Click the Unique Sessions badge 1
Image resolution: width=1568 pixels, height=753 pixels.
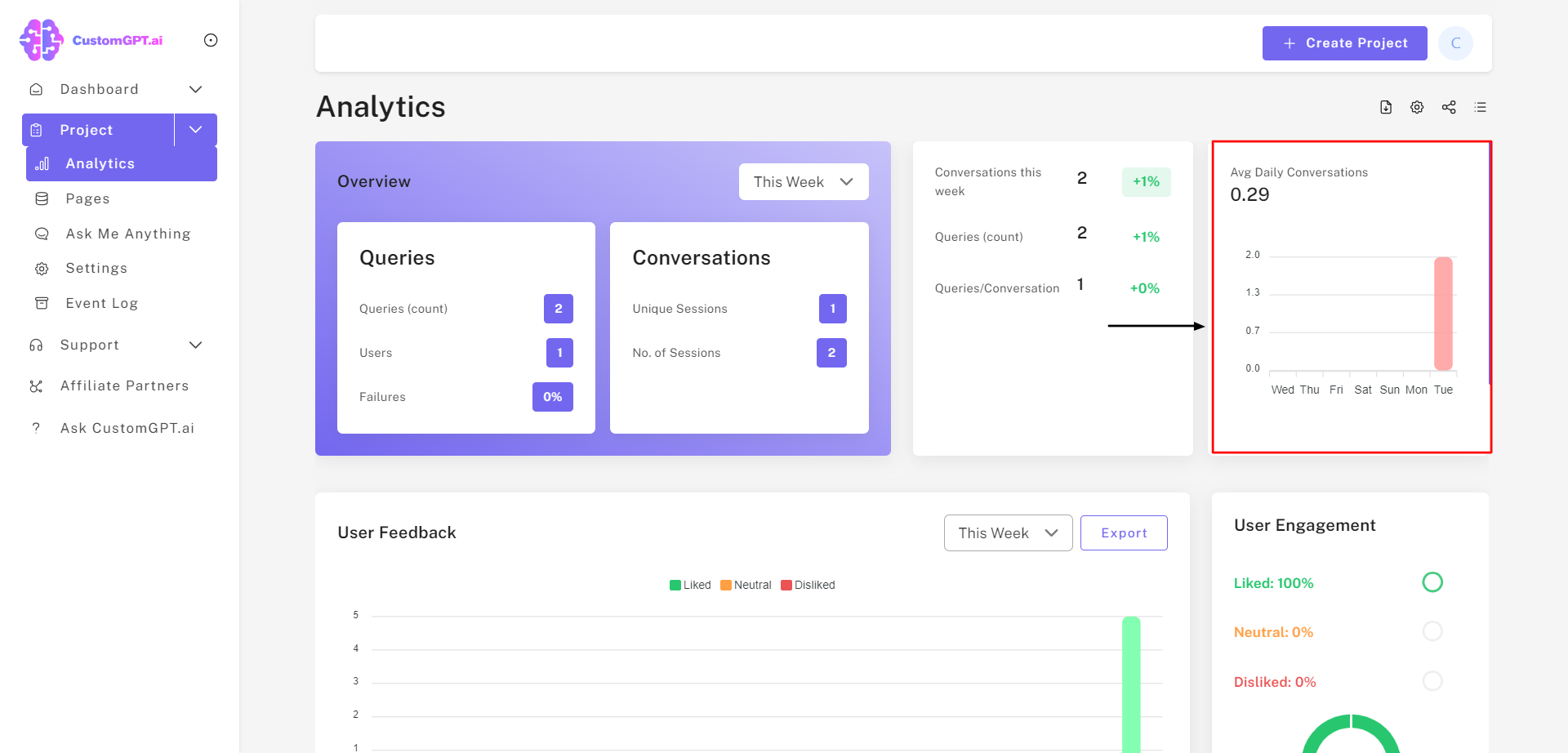tap(833, 309)
